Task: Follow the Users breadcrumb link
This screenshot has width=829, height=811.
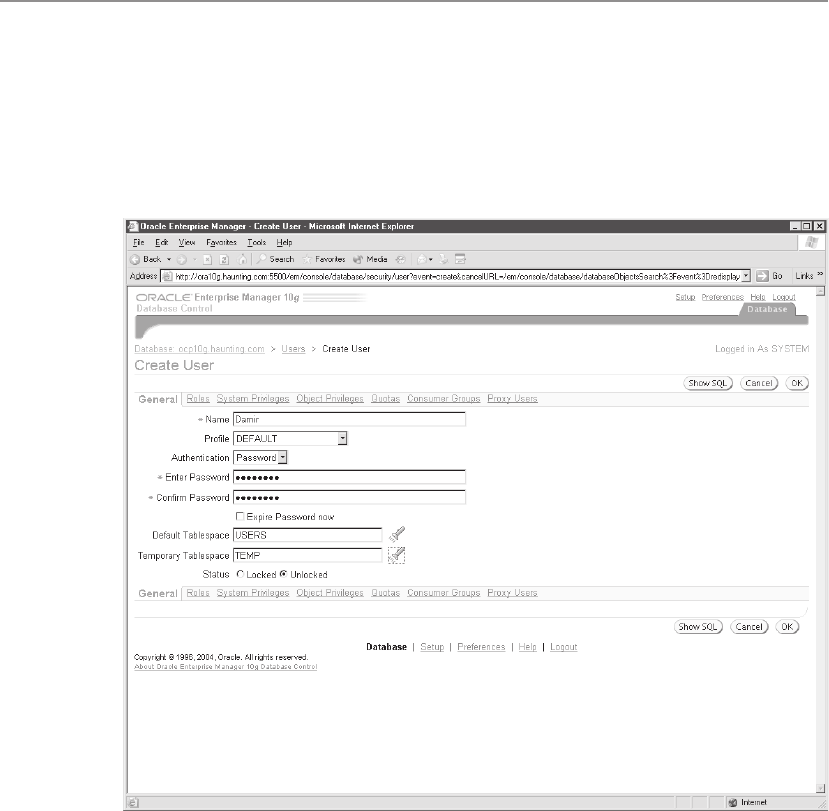Action: 293,349
